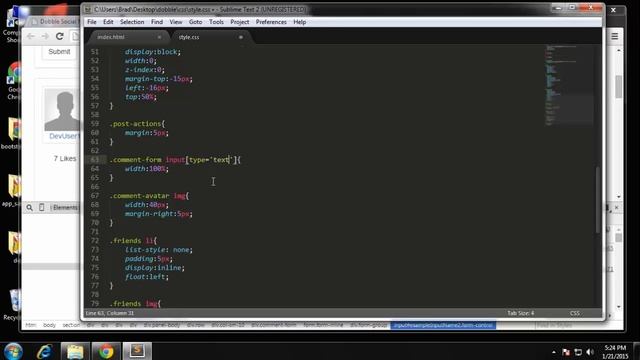640x360 pixels.
Task: Click the network tray icon
Action: point(578,352)
